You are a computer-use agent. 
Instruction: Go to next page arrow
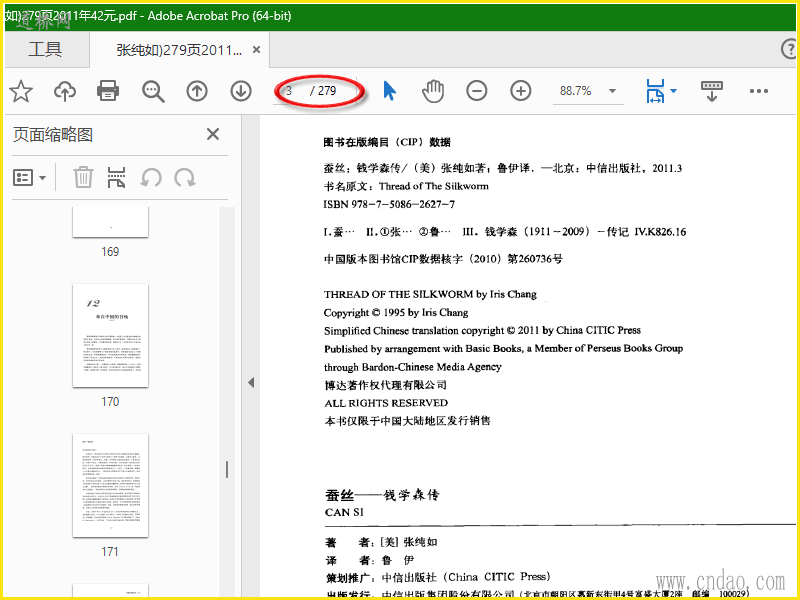click(x=241, y=91)
